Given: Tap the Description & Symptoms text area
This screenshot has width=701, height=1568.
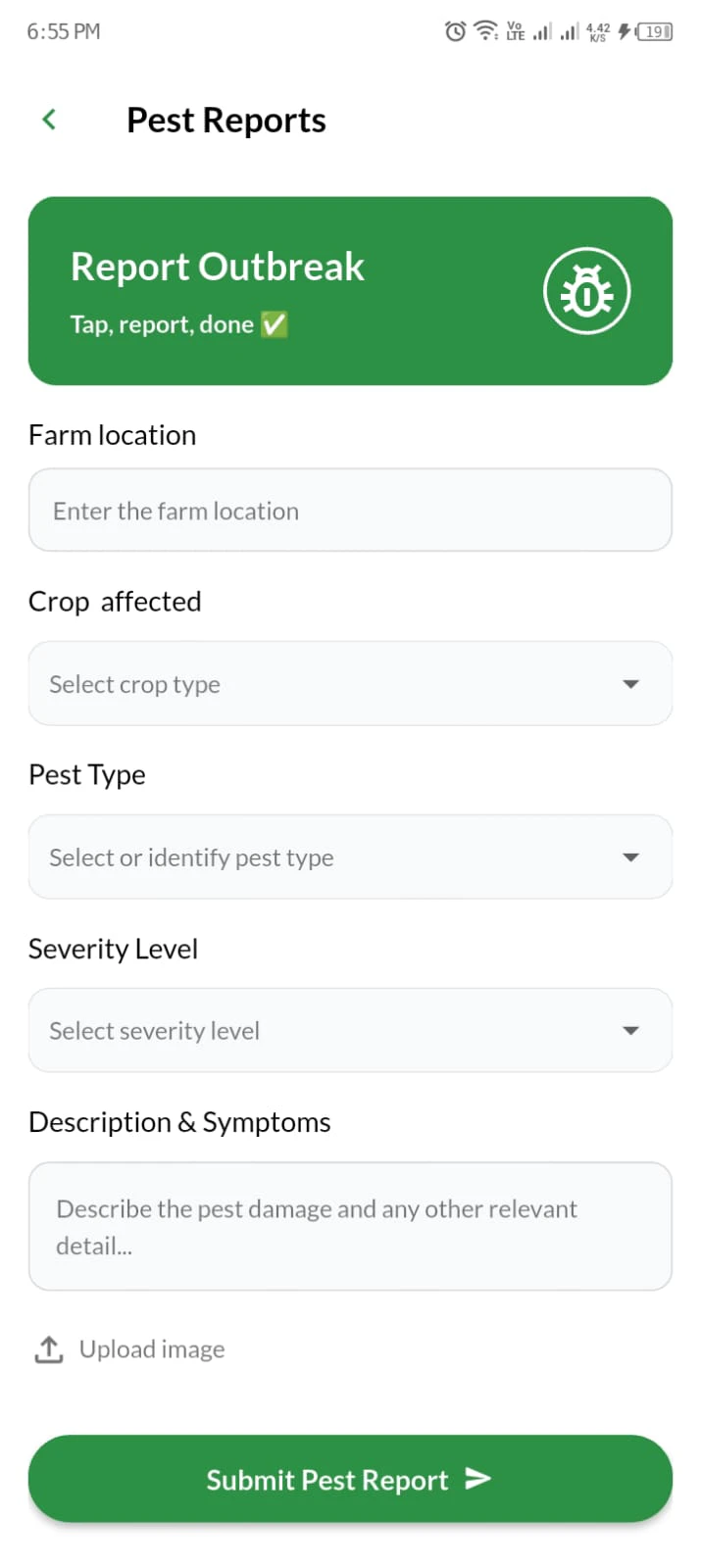Looking at the screenshot, I should pyautogui.click(x=350, y=1225).
